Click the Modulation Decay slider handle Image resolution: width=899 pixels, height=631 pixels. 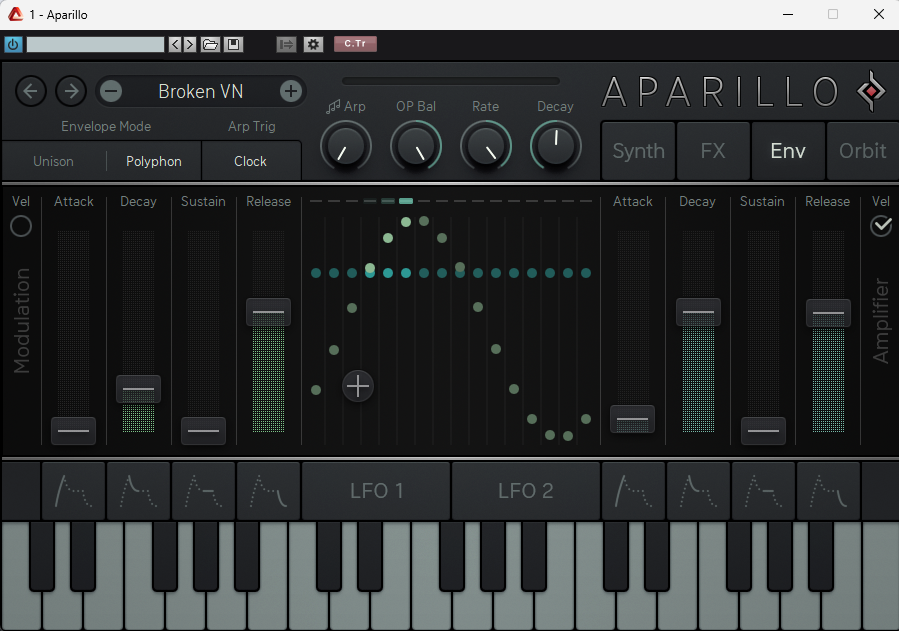click(138, 389)
